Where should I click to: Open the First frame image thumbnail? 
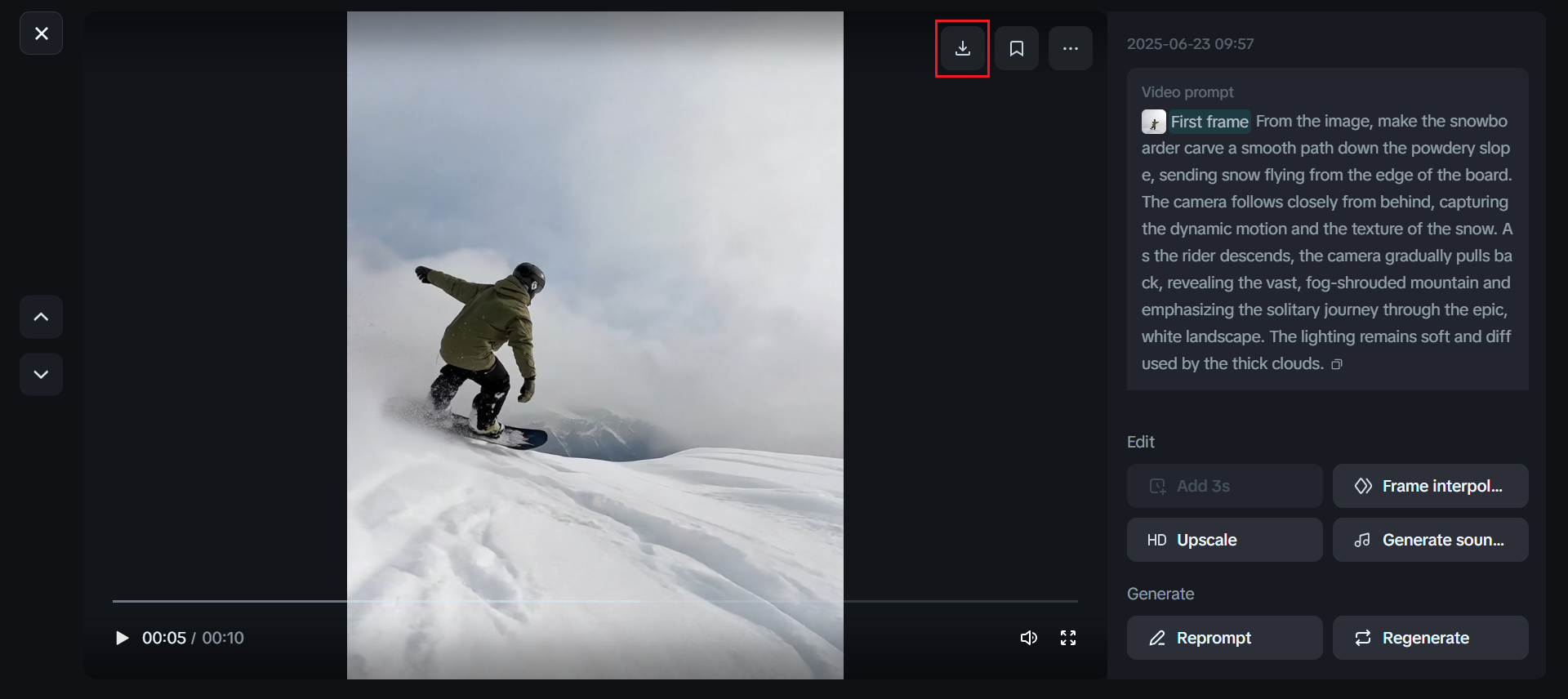1153,122
